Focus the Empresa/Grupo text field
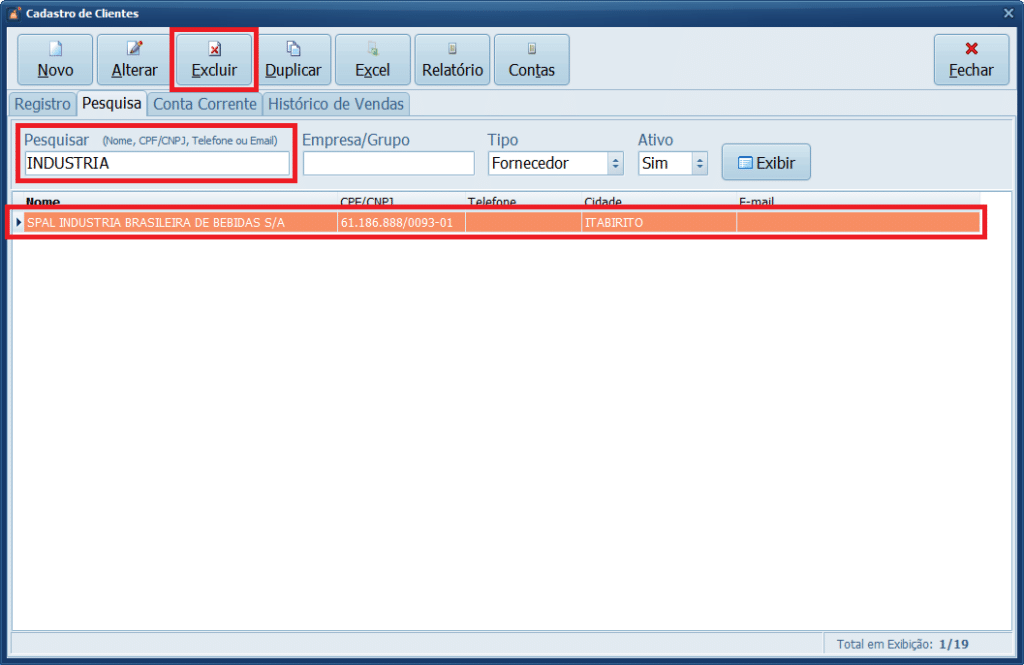This screenshot has width=1024, height=665. pos(388,163)
